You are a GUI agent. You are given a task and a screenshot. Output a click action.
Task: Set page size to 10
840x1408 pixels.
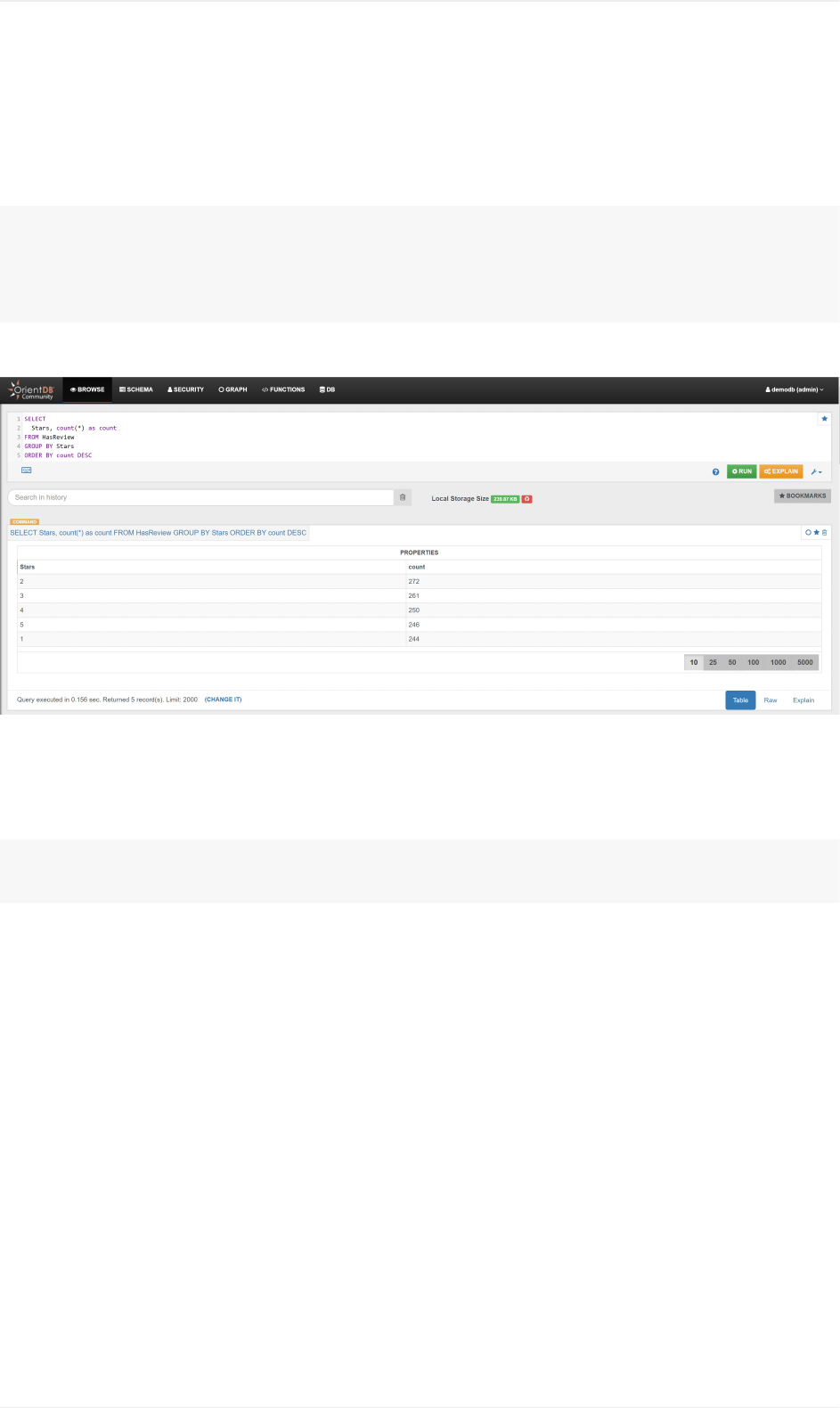point(694,662)
